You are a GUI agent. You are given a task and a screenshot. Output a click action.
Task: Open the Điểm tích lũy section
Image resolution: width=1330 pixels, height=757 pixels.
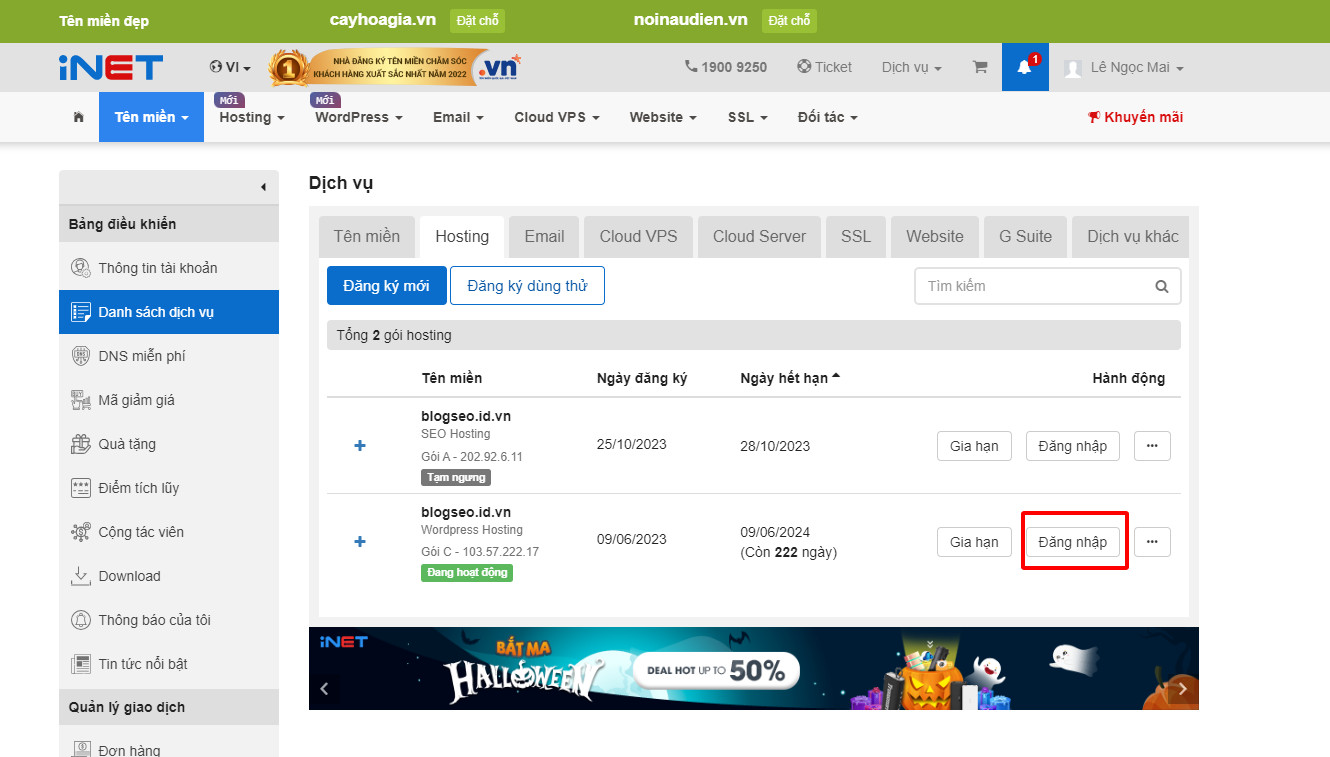click(x=139, y=487)
